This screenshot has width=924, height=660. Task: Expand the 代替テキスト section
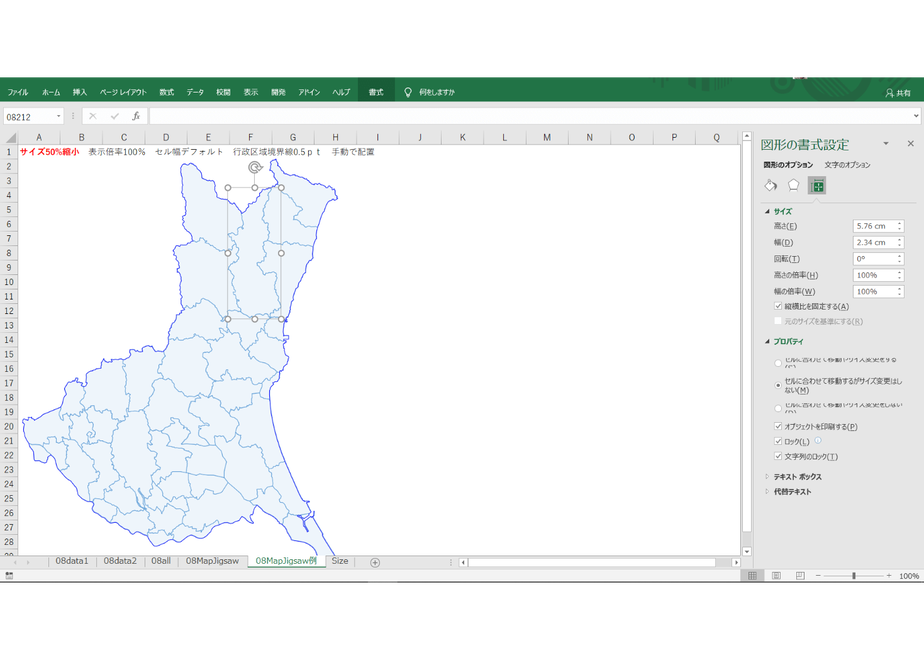(x=767, y=491)
